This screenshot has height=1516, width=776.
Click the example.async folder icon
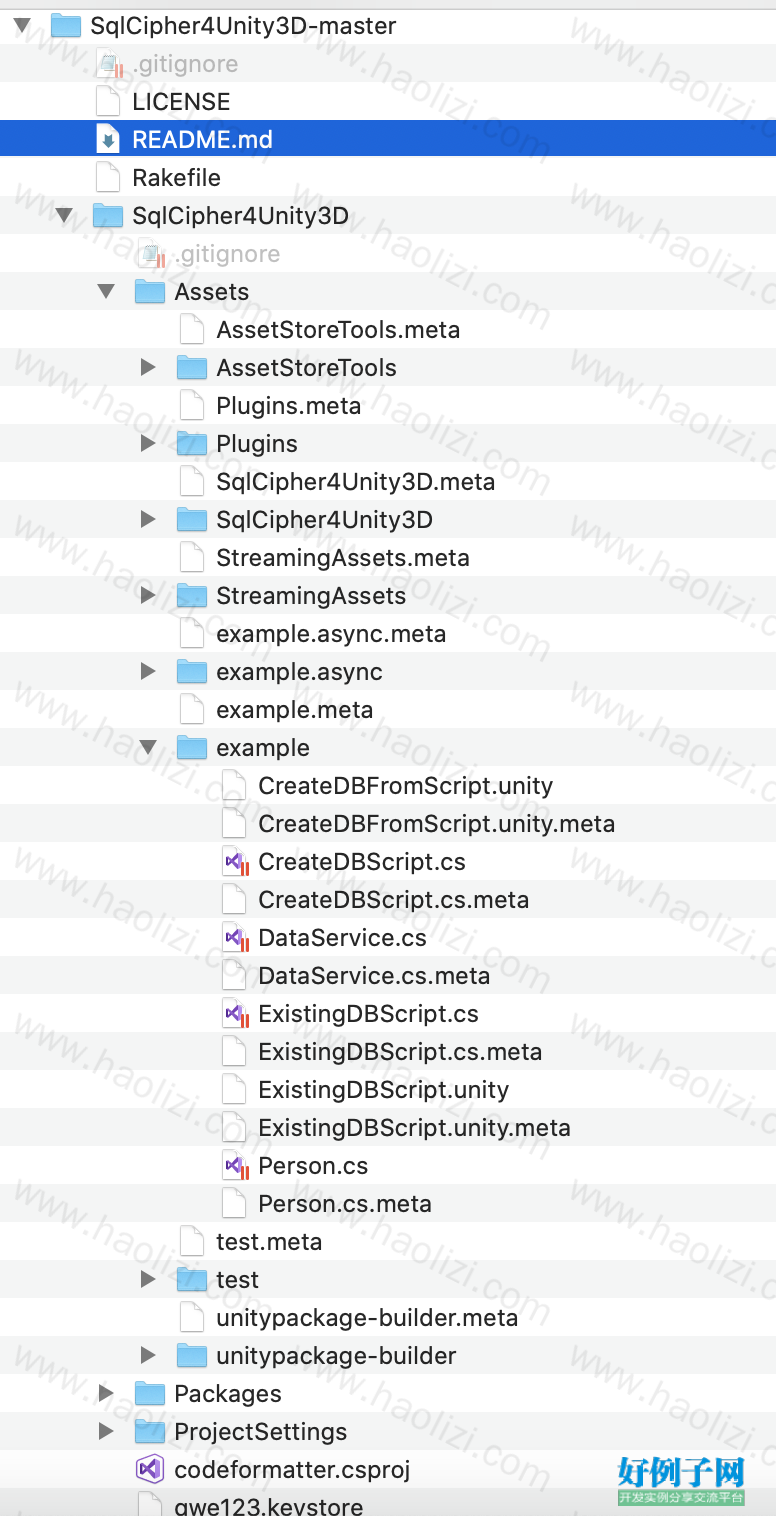point(192,672)
